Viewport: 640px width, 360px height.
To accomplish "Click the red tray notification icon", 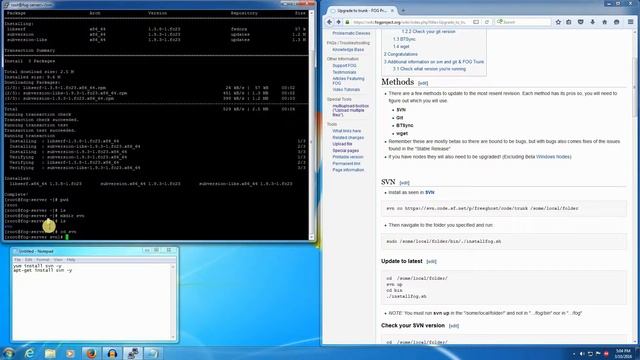I will (606, 354).
